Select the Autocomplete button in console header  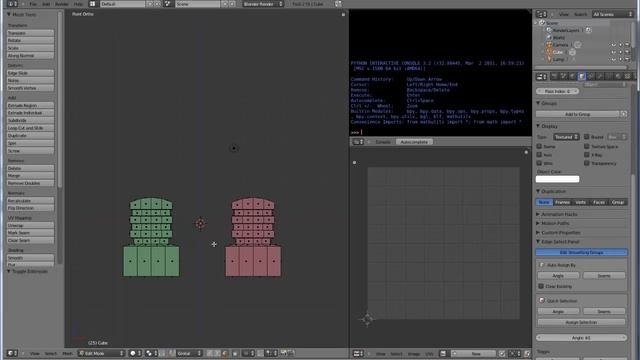(x=414, y=142)
